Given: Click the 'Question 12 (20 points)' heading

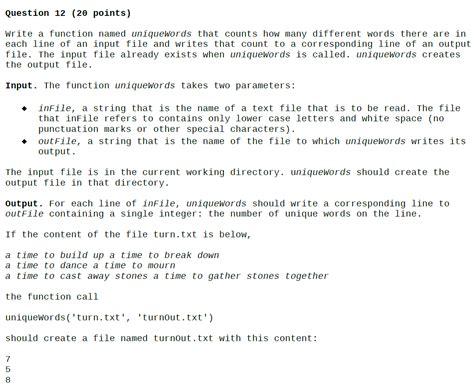Looking at the screenshot, I should pyautogui.click(x=68, y=13).
